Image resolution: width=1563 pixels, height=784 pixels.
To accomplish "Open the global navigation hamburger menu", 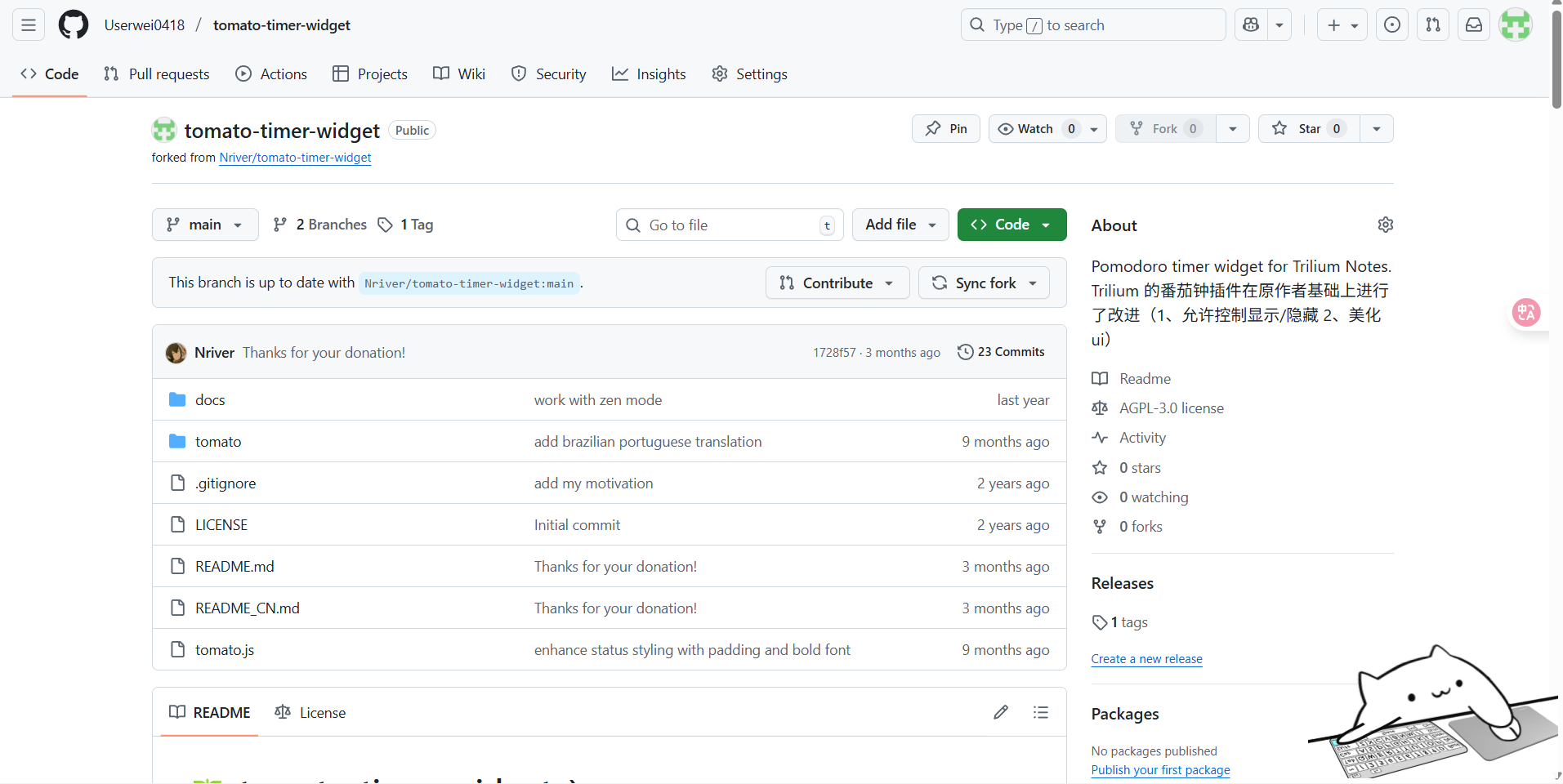I will pyautogui.click(x=29, y=25).
